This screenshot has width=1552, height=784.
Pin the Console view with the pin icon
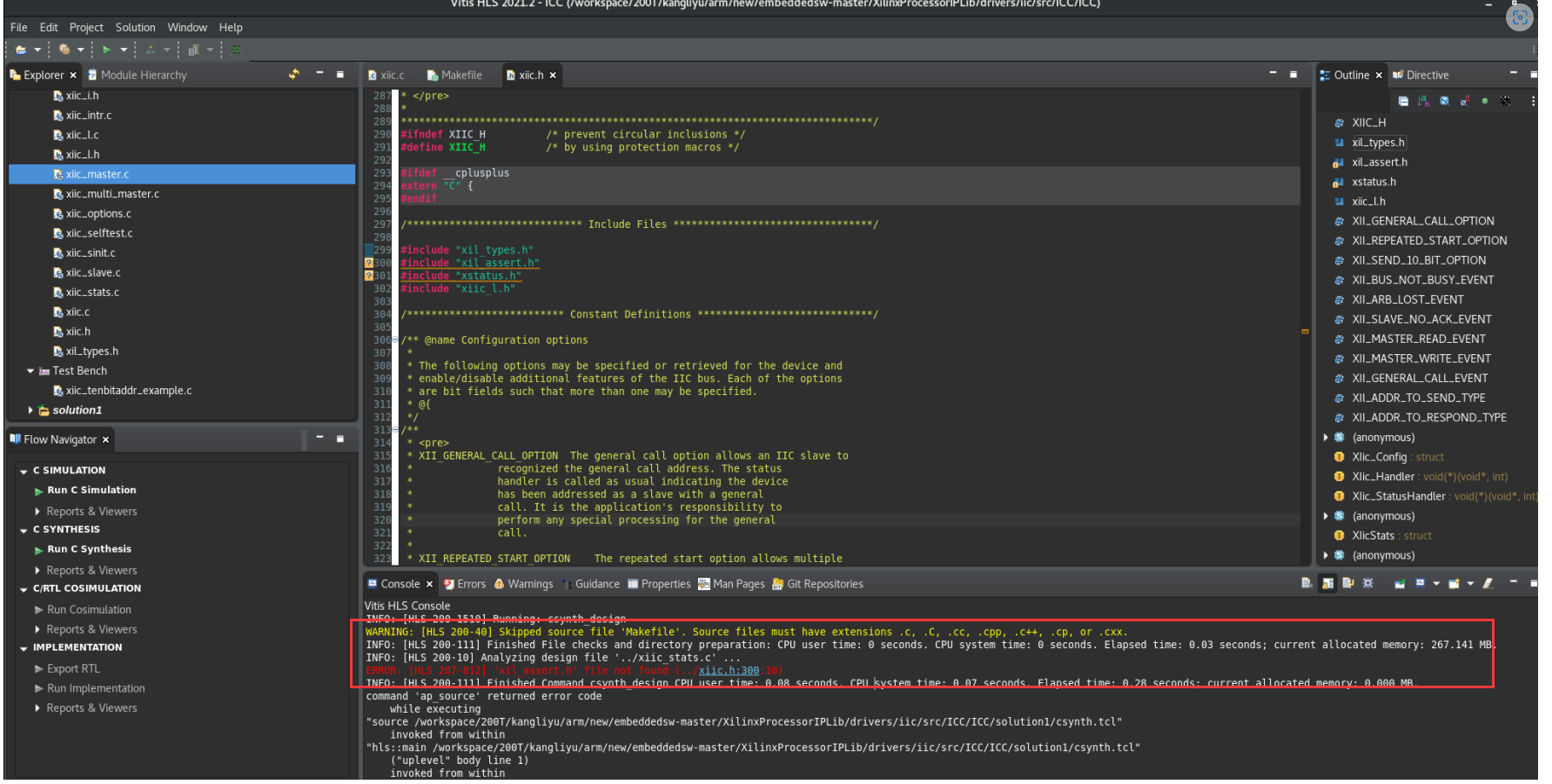[1400, 585]
